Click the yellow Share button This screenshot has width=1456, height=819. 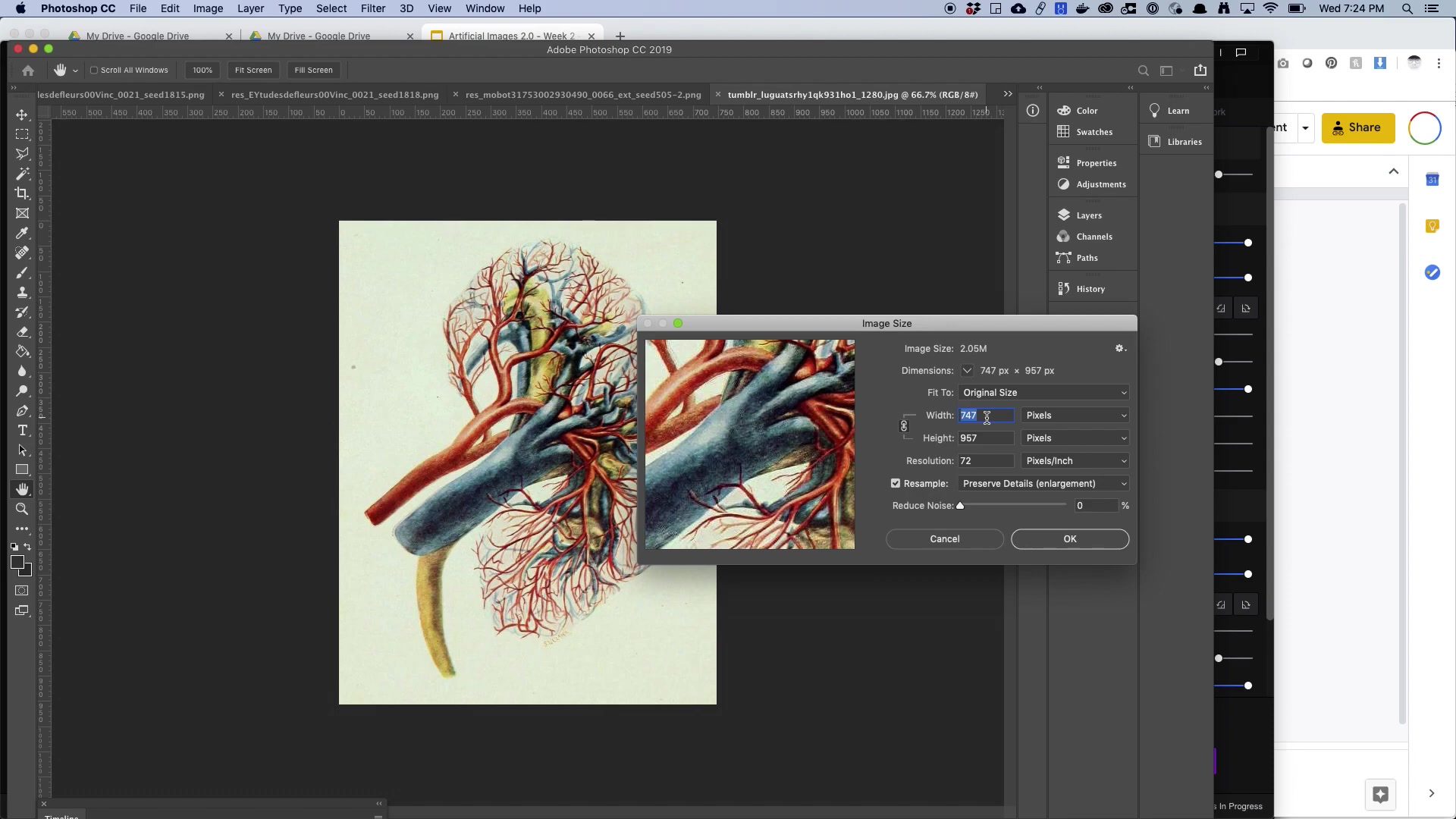[1357, 127]
